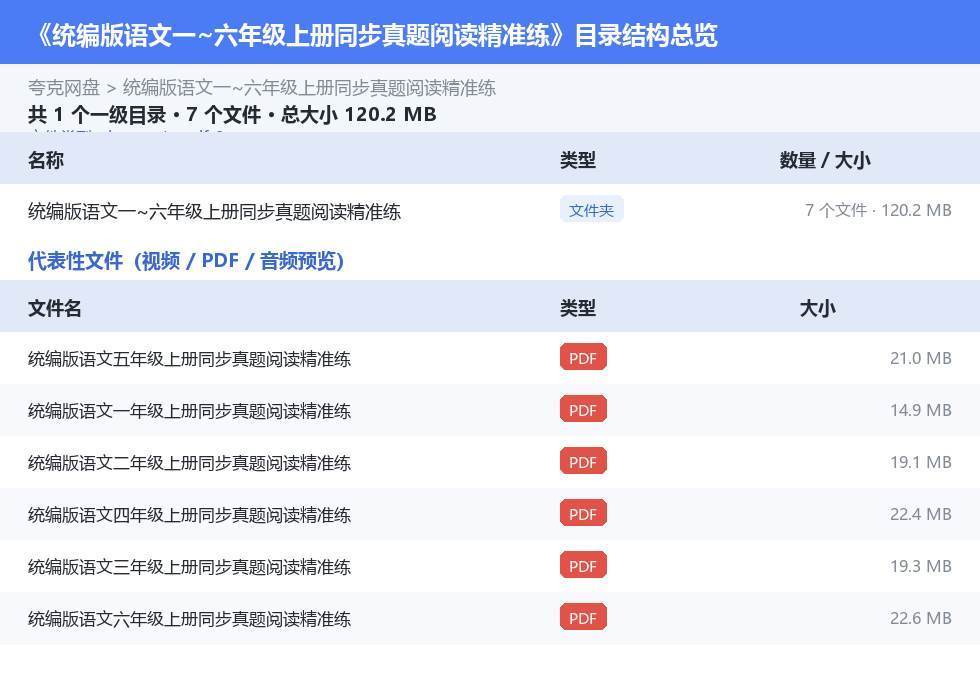Click the 文件名 column header
The image size is (980, 676).
point(54,308)
